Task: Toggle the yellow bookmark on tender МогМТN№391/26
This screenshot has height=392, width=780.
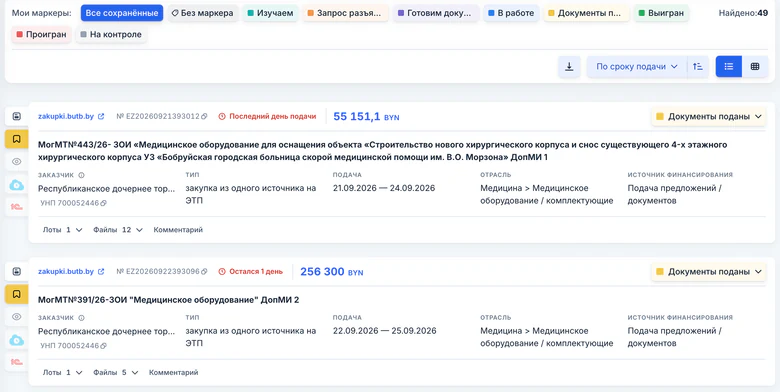Action: [x=17, y=294]
